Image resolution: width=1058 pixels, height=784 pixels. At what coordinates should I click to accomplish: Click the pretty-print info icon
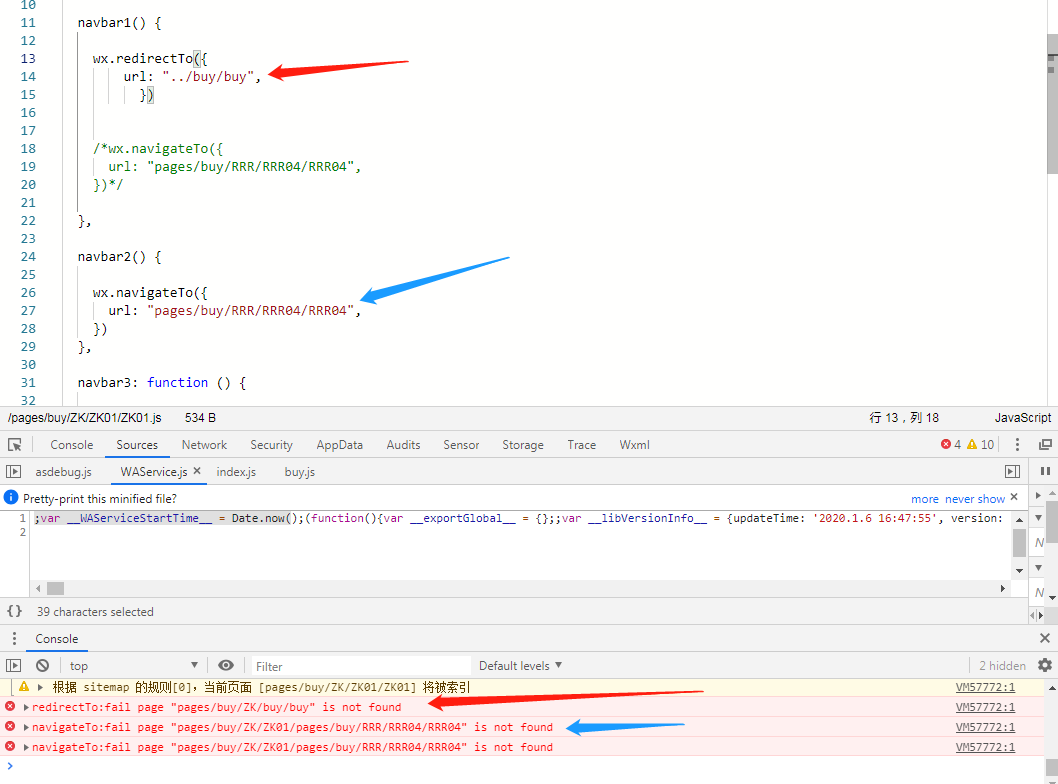pos(11,498)
